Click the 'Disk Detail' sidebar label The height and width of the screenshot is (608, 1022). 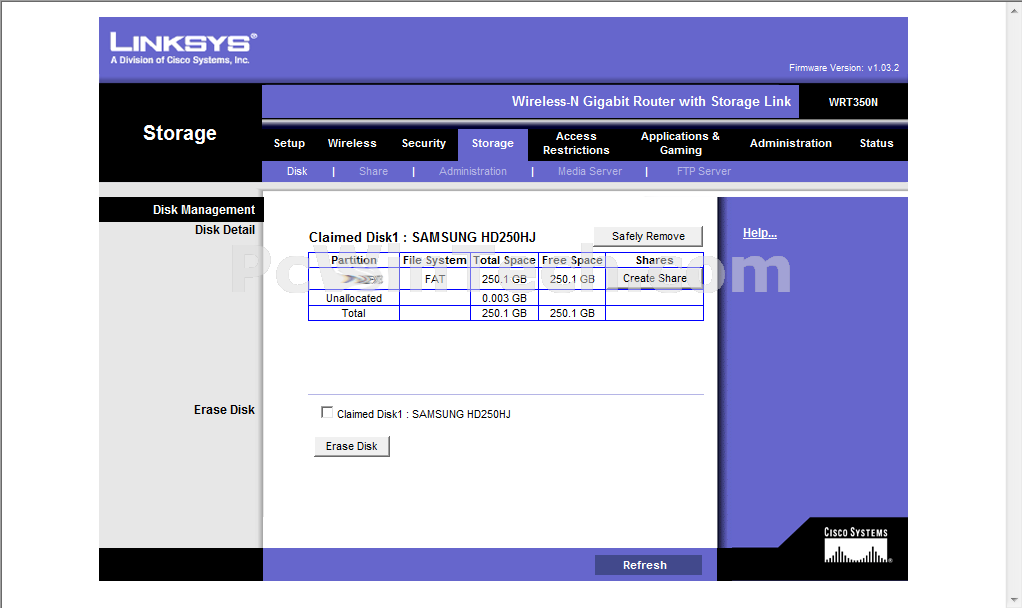tap(224, 230)
